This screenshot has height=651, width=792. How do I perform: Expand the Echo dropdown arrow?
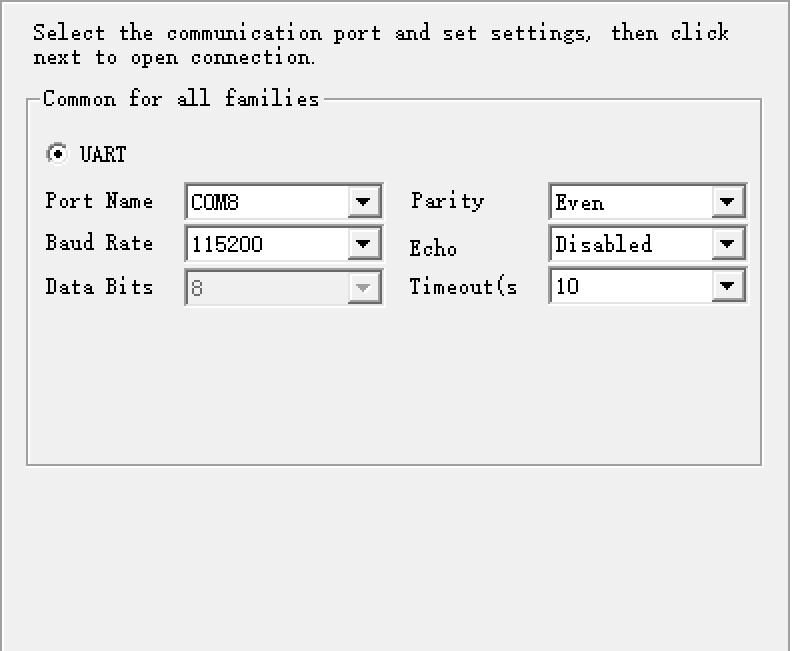727,244
